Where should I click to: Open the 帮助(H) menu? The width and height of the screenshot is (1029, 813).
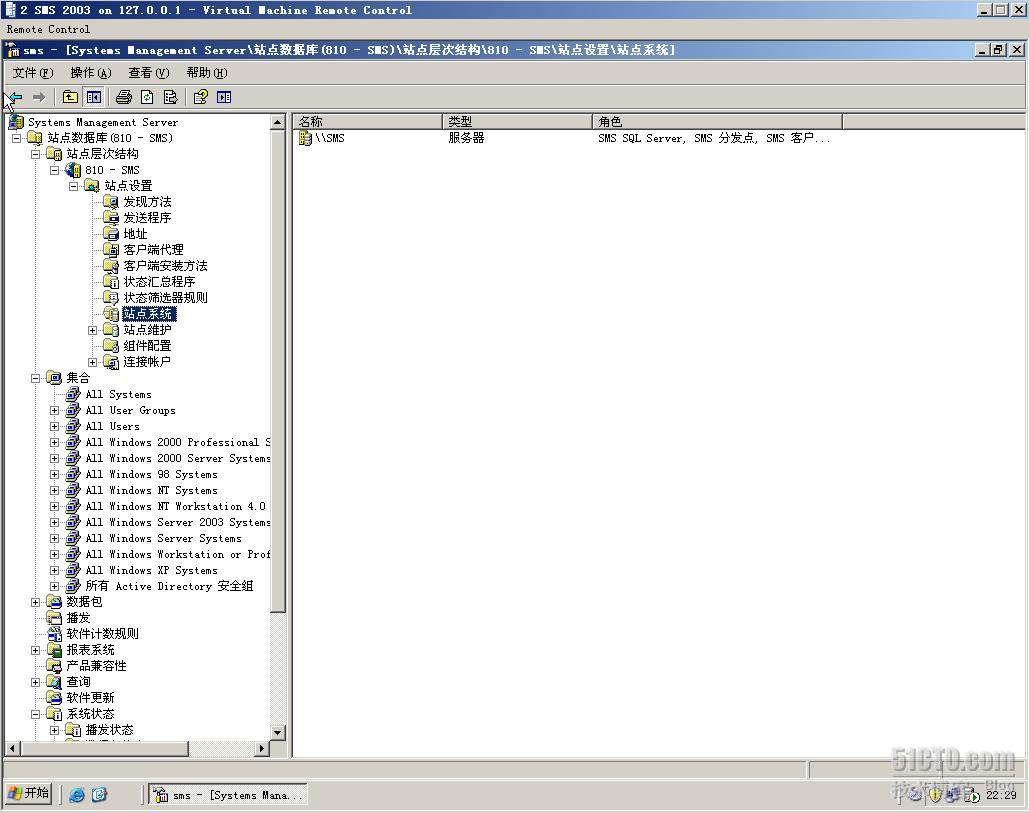(207, 73)
